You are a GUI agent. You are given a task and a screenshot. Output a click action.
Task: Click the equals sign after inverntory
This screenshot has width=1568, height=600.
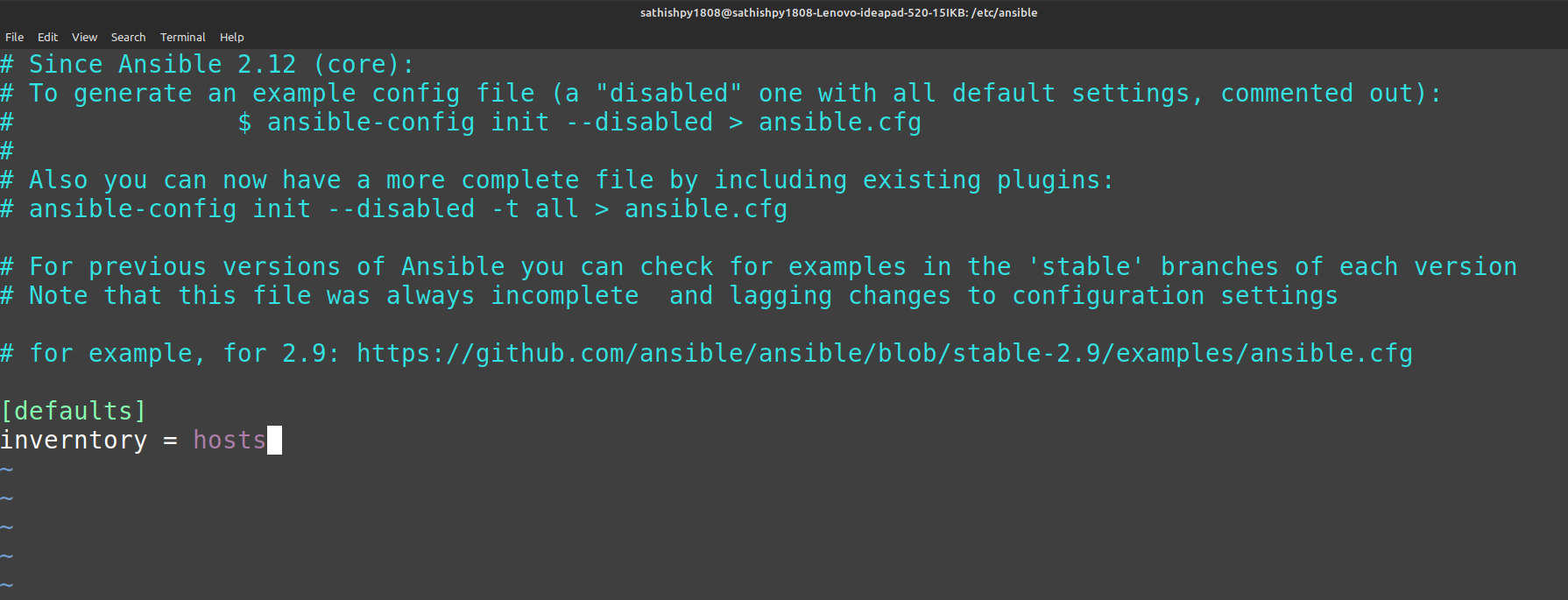(x=170, y=440)
